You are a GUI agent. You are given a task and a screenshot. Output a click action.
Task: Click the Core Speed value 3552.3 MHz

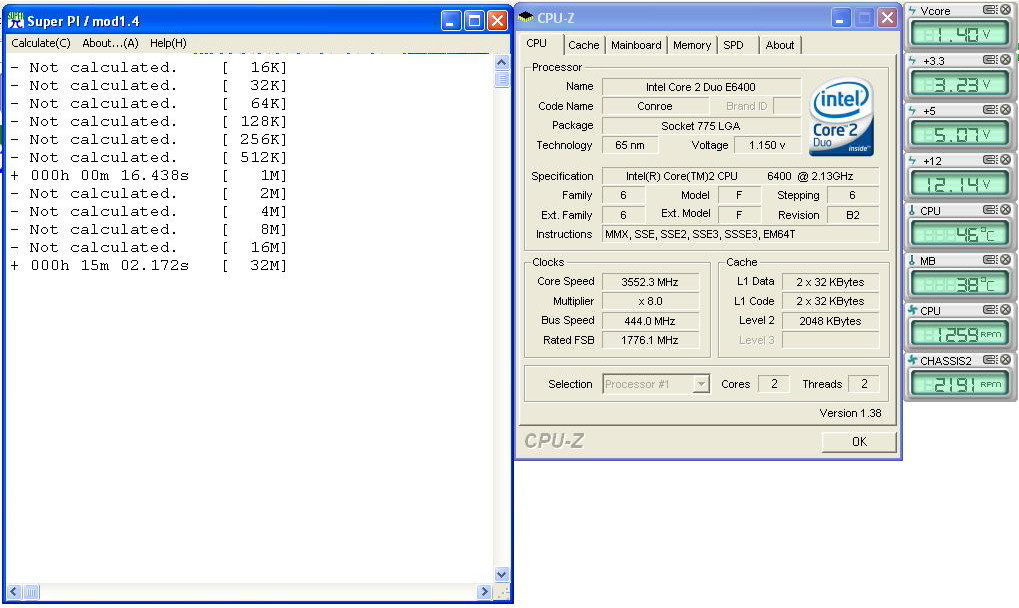650,282
